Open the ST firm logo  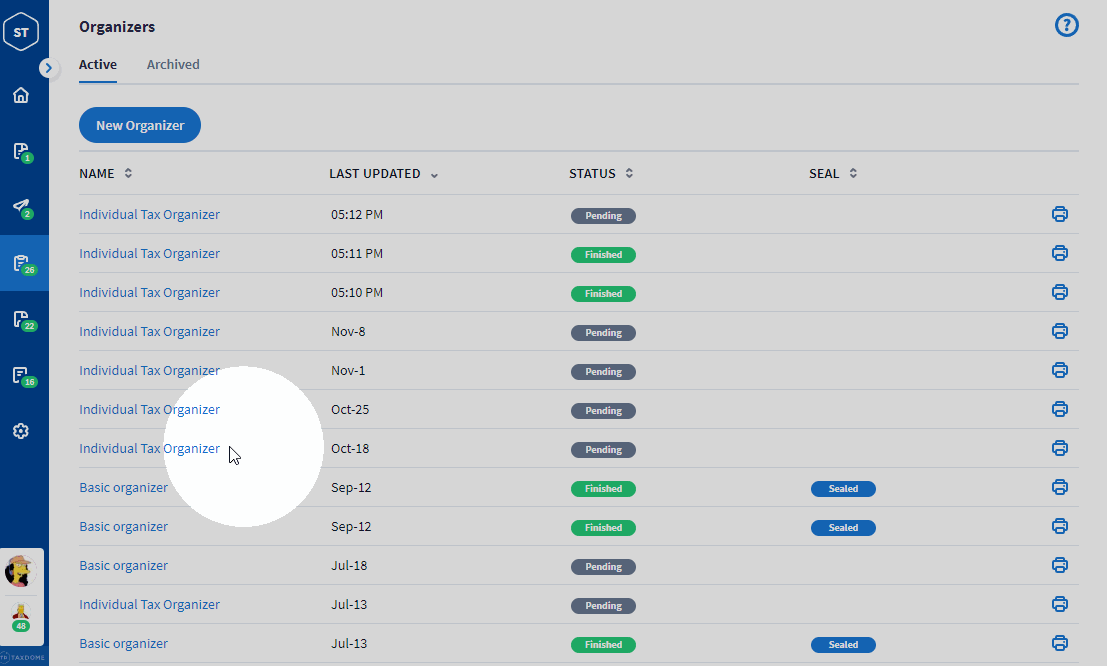tap(21, 32)
